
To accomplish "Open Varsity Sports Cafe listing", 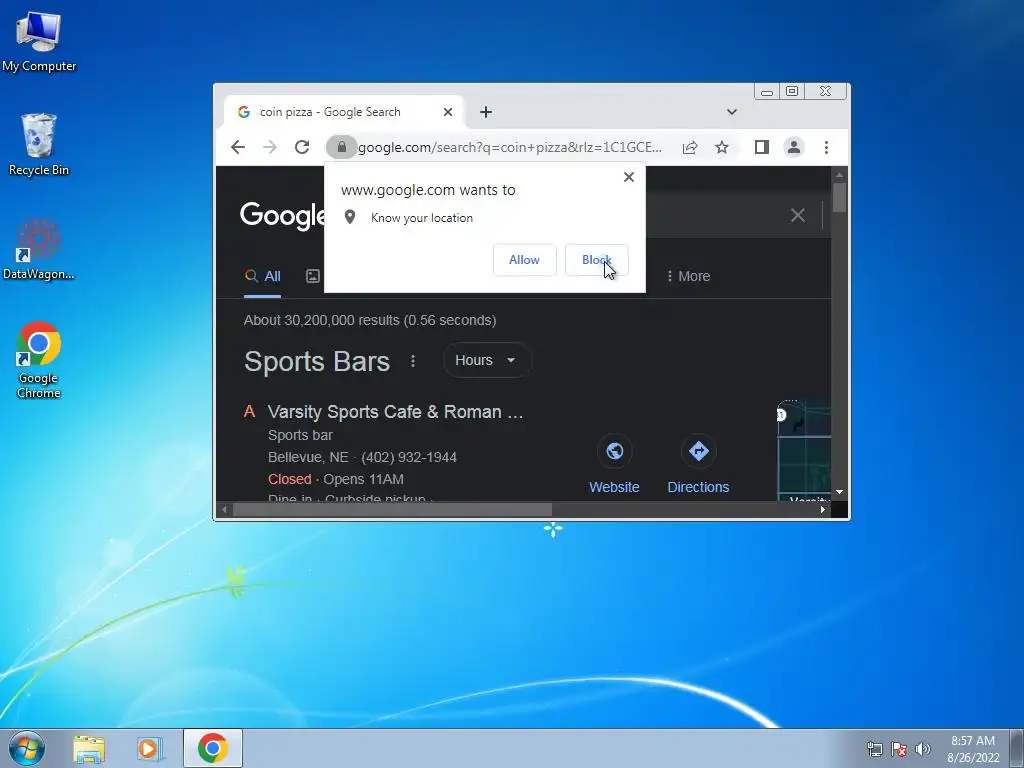I will 395,412.
